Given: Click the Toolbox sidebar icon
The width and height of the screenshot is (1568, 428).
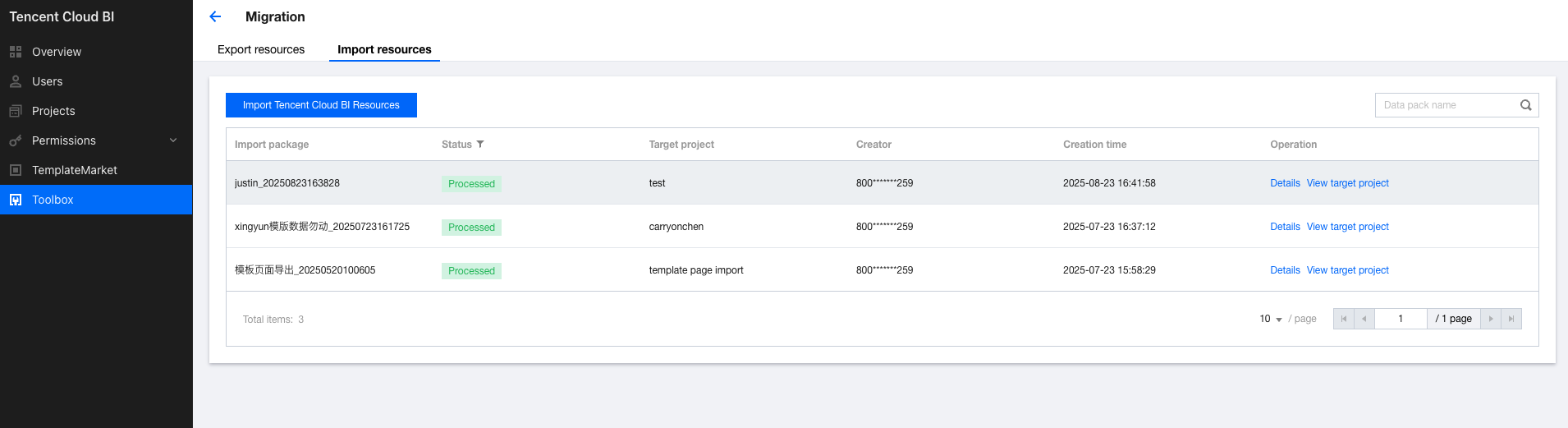Looking at the screenshot, I should click(x=16, y=200).
